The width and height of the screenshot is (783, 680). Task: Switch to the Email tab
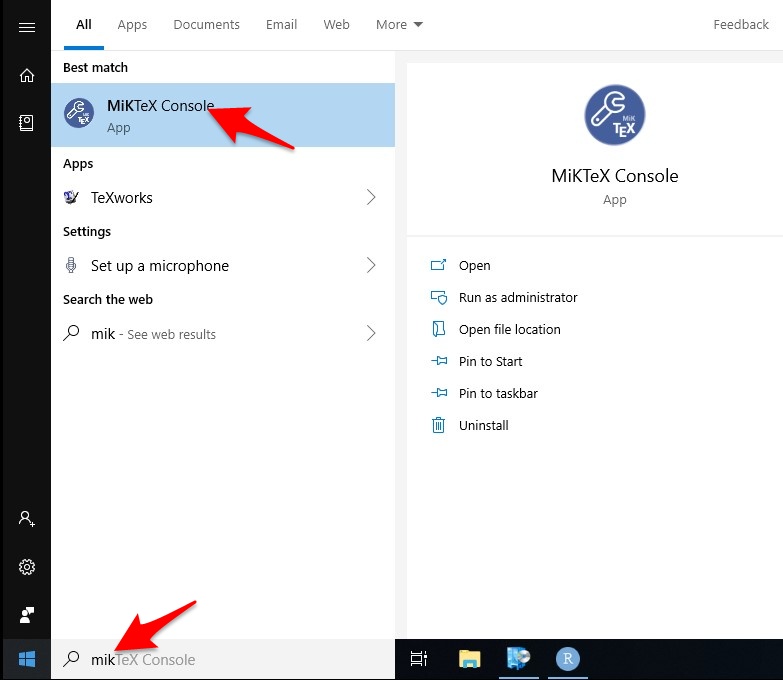[281, 24]
